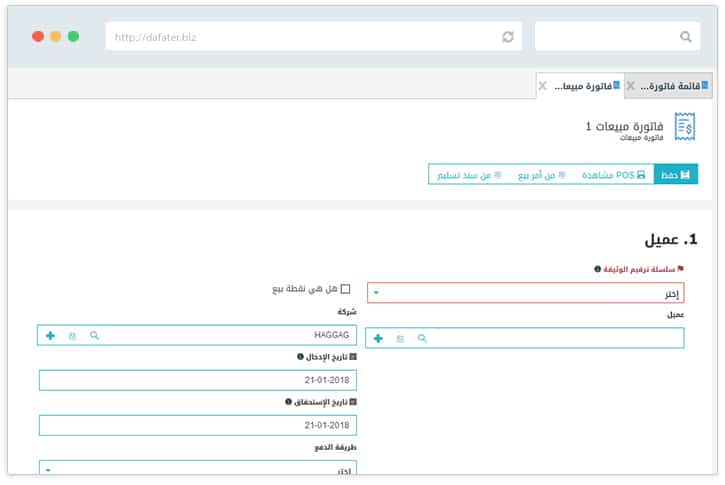Close the فاتورة مبيعا... tab
This screenshot has width=725, height=485.
click(x=542, y=86)
